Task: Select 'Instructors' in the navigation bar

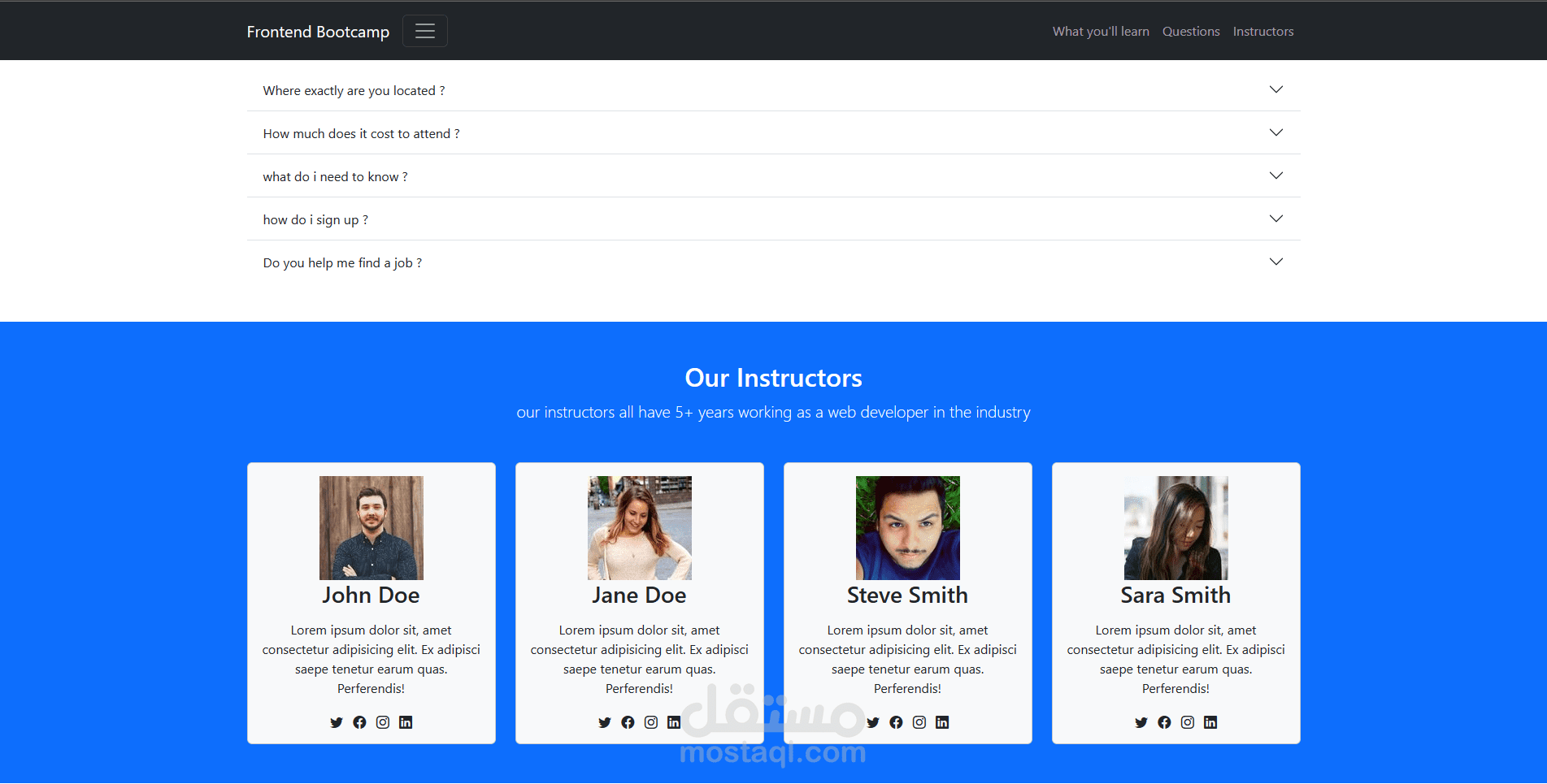Action: point(1262,31)
